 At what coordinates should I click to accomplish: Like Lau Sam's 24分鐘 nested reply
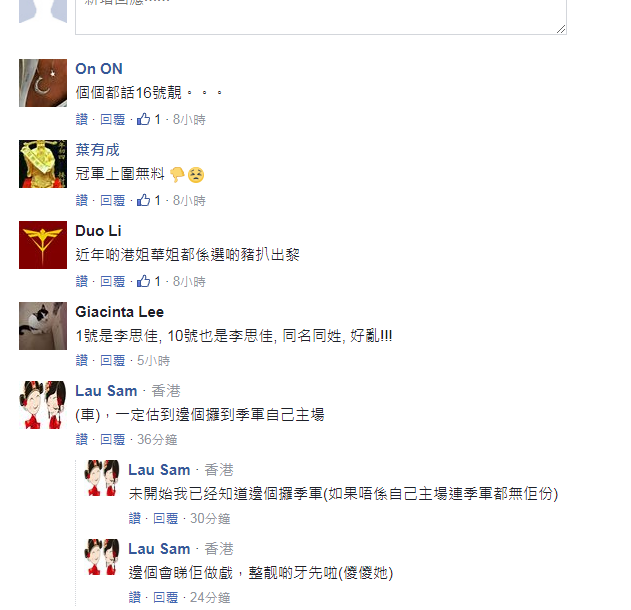click(x=135, y=597)
